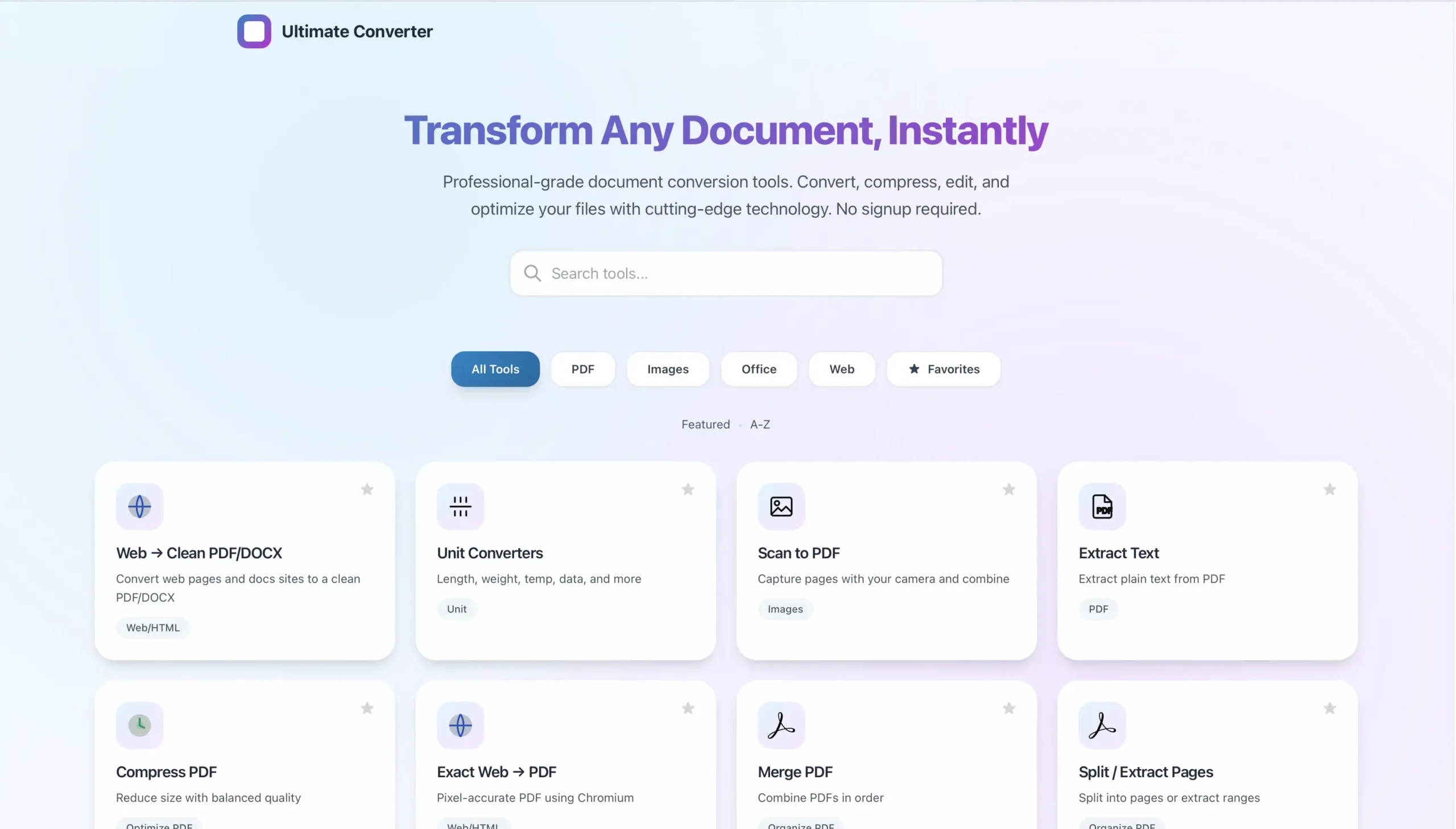Open the Scan to PDF image icon
The image size is (1456, 829).
pos(781,506)
